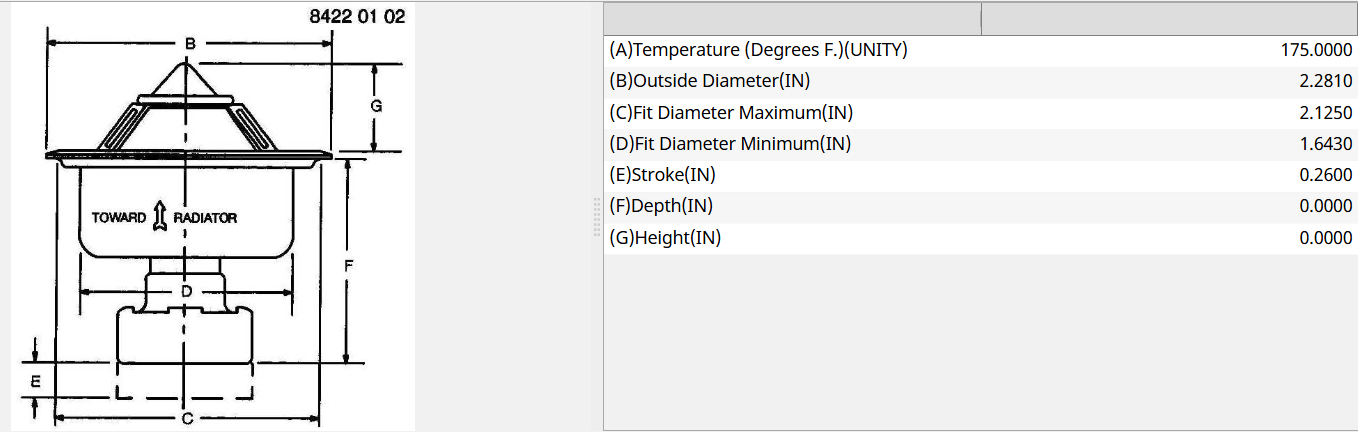The height and width of the screenshot is (432, 1358).
Task: Click the (G)Height(IN) value 0.0000
Action: pos(1326,238)
